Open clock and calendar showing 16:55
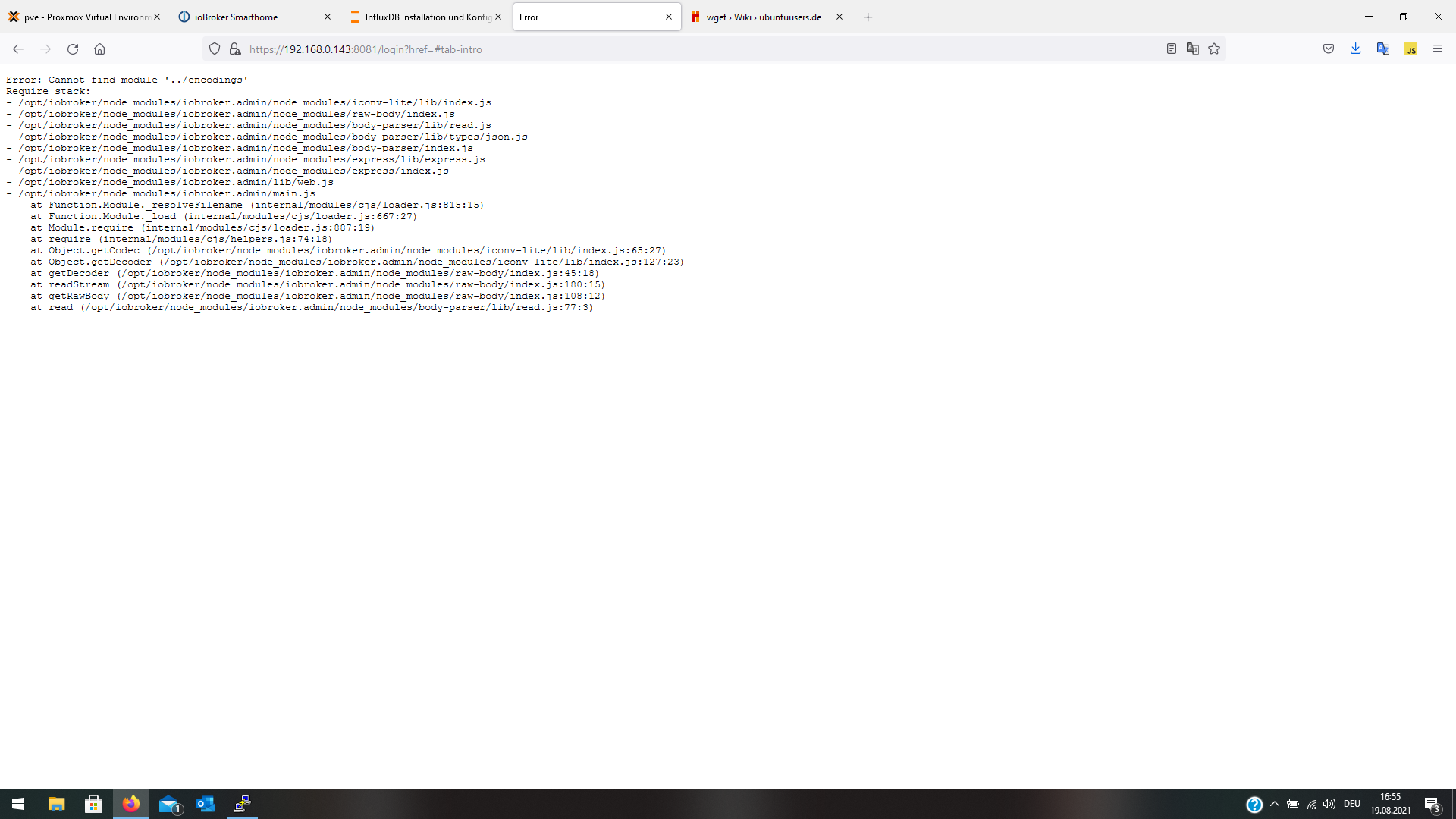Viewport: 1456px width, 819px height. [1391, 804]
